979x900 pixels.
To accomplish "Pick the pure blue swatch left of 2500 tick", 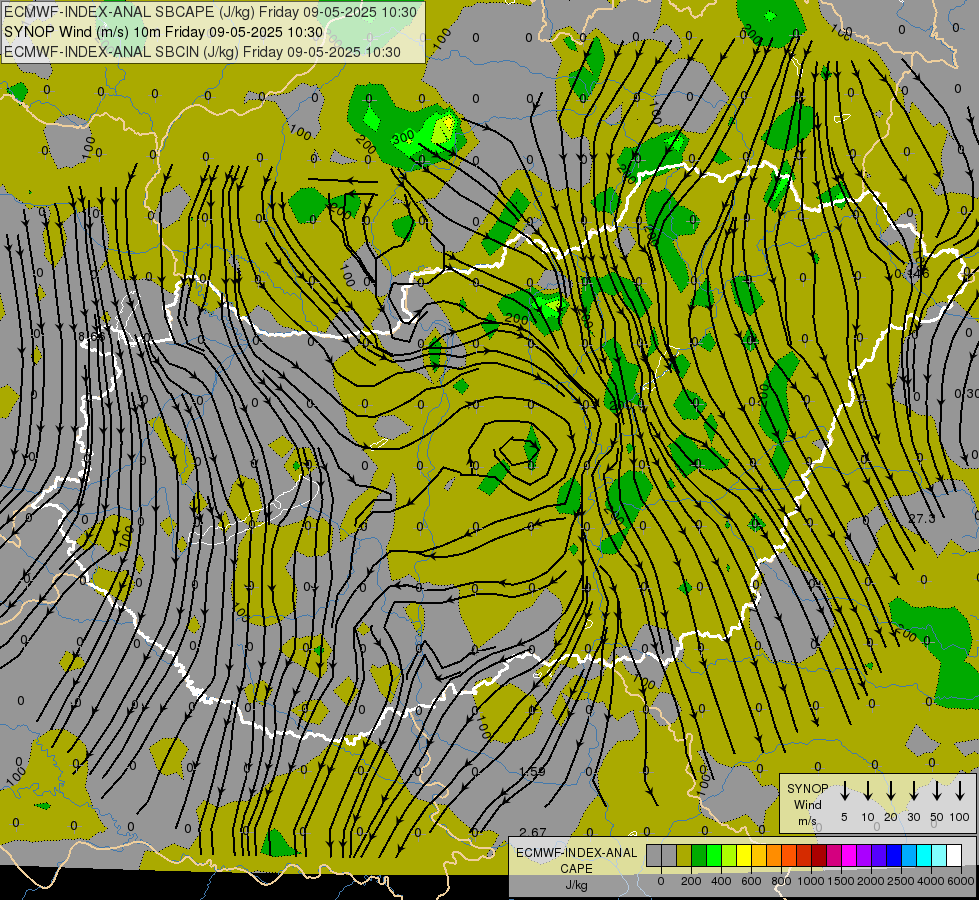I will coord(895,855).
